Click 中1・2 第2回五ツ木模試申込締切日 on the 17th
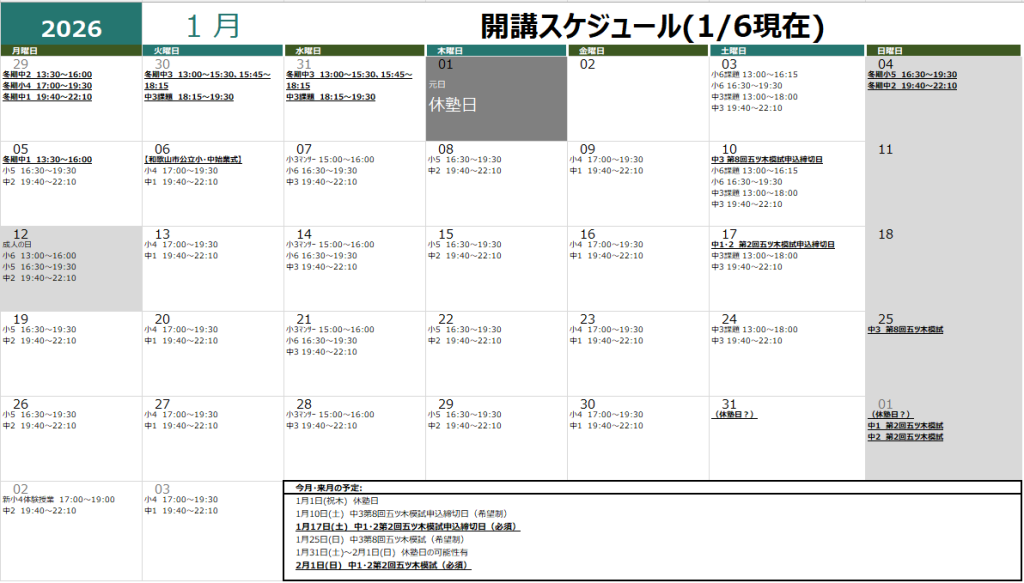This screenshot has width=1024, height=583. click(x=772, y=244)
